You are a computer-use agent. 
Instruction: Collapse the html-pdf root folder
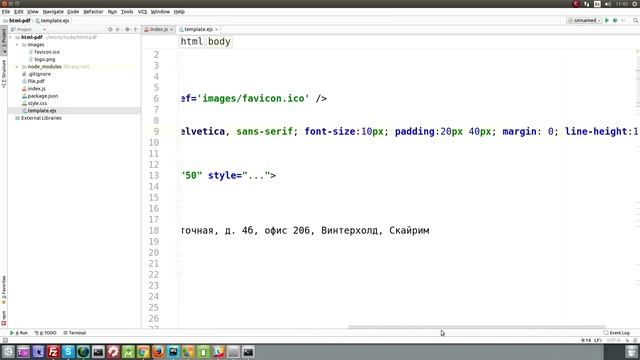[11, 37]
